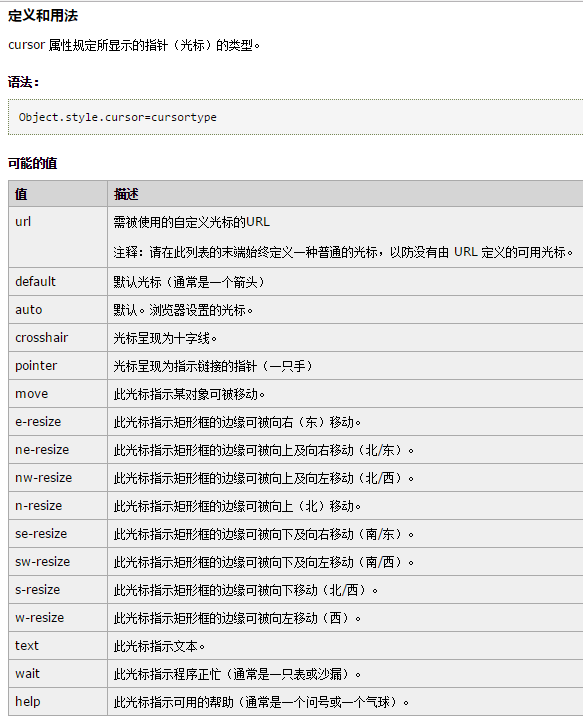Click the ne-resize value cell
The image size is (583, 718).
point(58,450)
